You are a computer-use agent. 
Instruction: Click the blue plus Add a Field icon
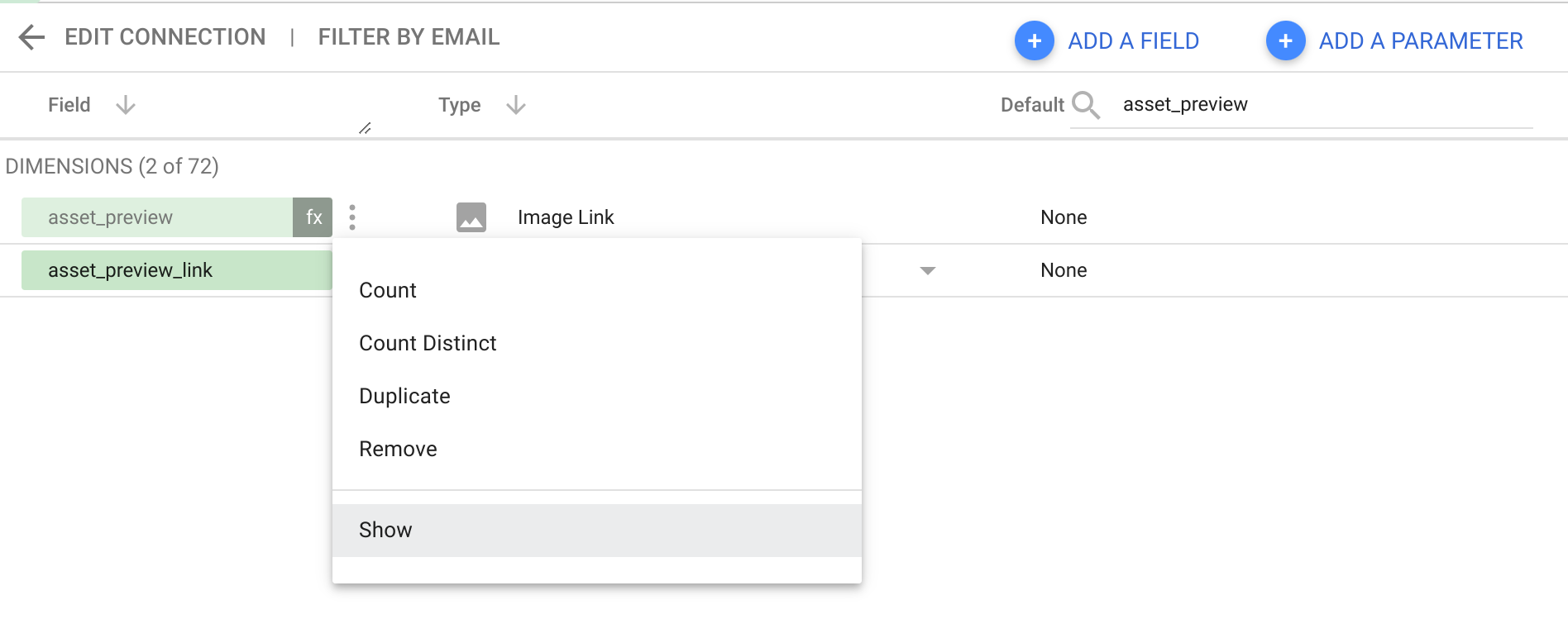point(1034,40)
